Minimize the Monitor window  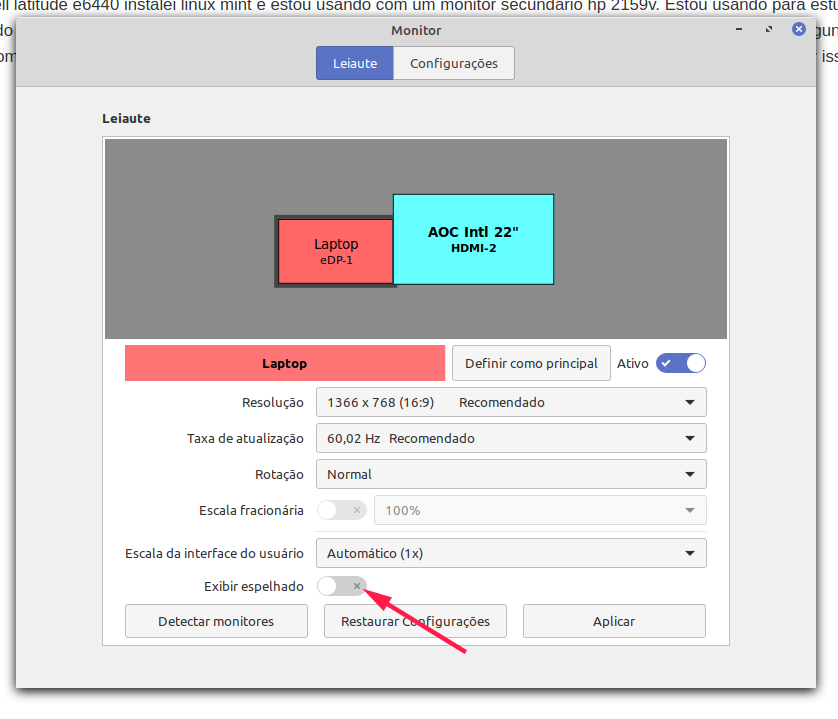coord(739,29)
